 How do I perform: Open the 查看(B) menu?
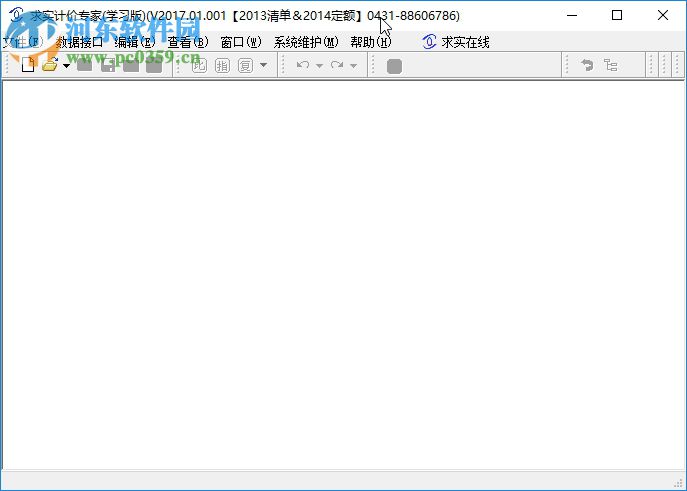point(188,42)
